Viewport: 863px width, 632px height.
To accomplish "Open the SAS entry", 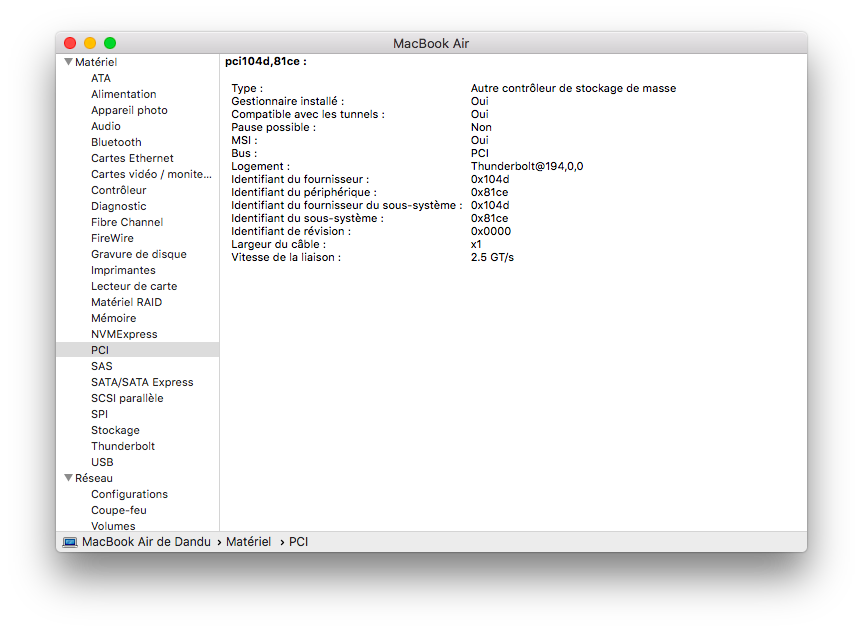I will 102,366.
